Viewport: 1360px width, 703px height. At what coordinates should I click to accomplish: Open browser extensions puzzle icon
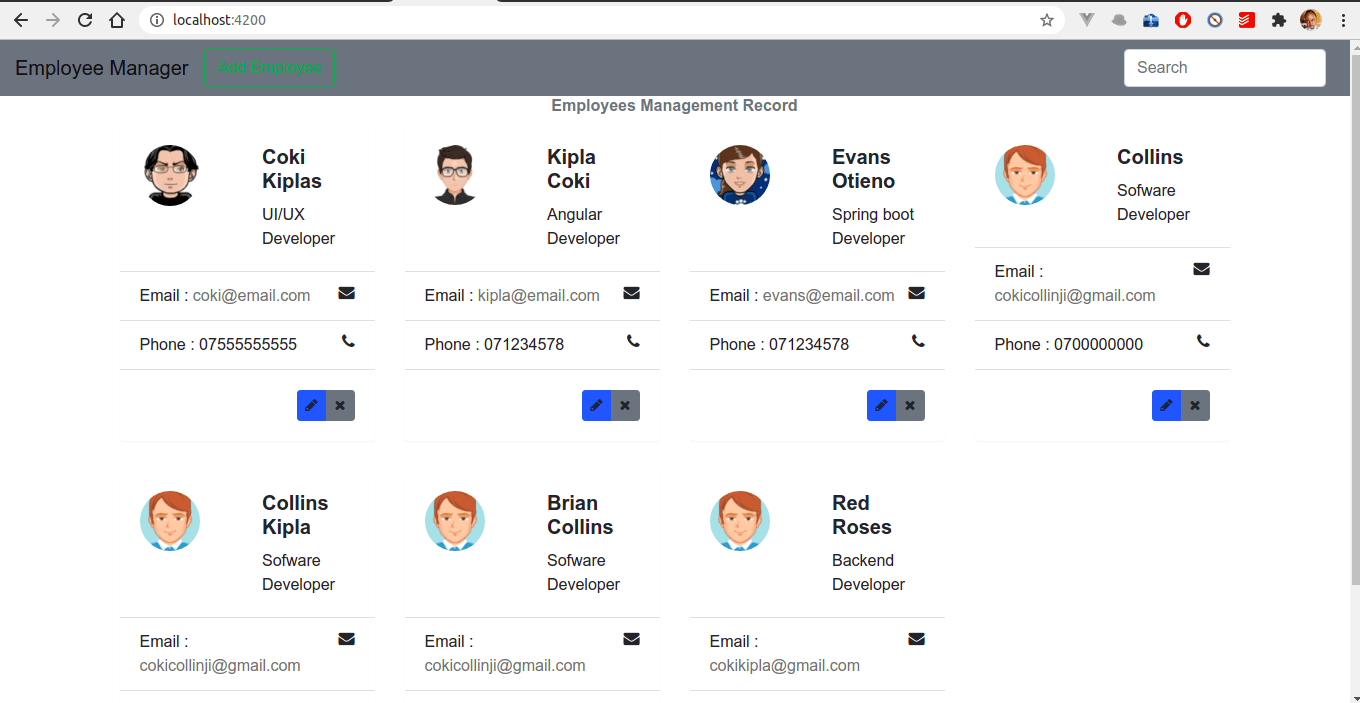pyautogui.click(x=1278, y=20)
